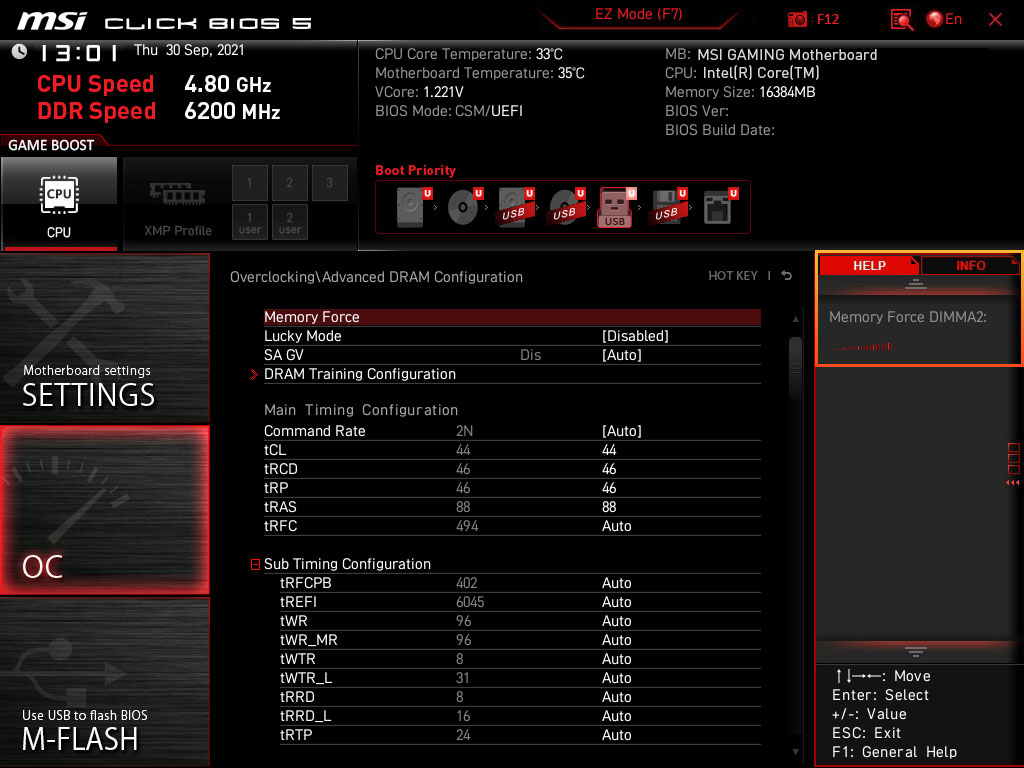
Task: Switch to EZ Mode (F7)
Action: coord(639,14)
